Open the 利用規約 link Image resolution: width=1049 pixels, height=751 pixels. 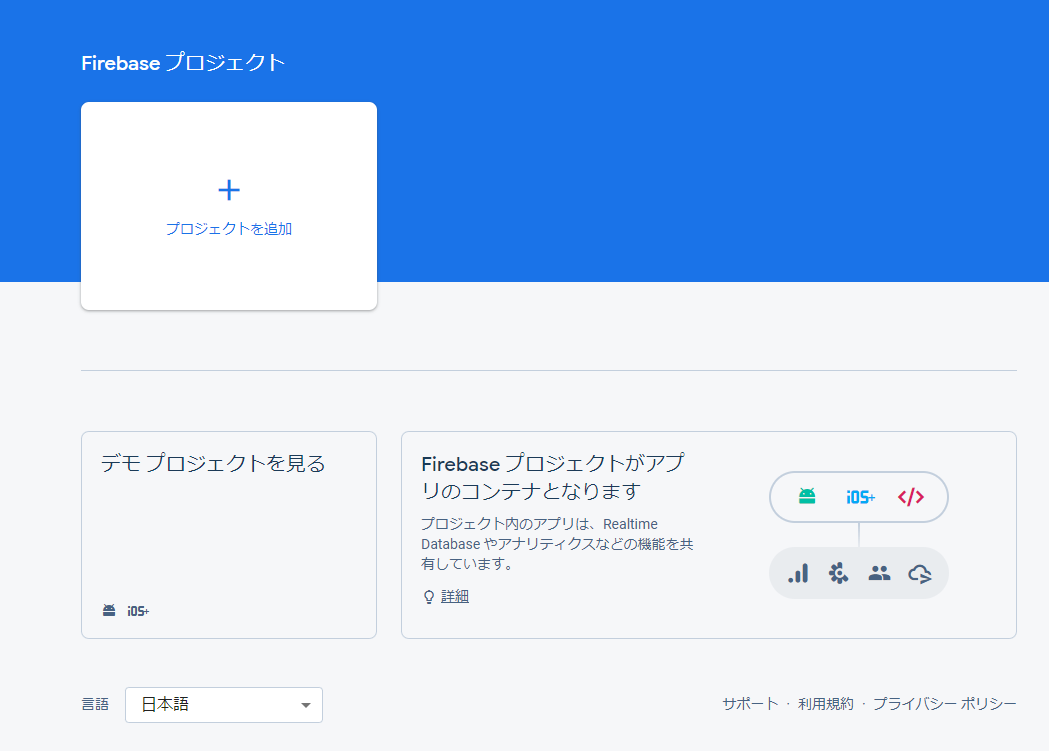point(826,704)
